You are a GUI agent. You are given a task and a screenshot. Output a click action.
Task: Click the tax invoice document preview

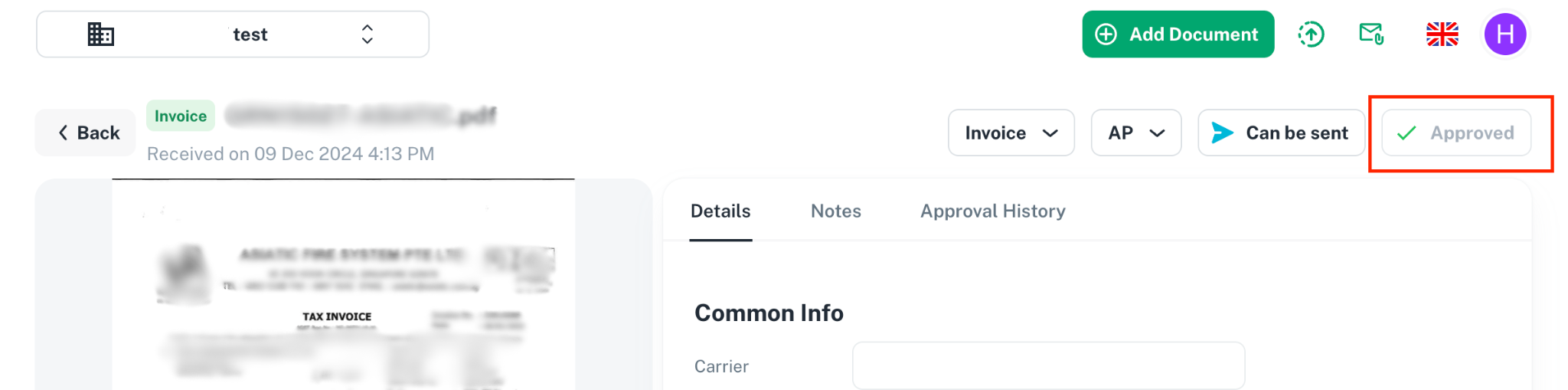[x=343, y=306]
